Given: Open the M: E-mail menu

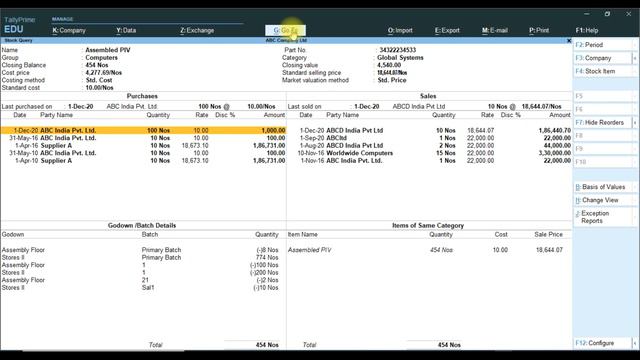Looking at the screenshot, I should pyautogui.click(x=495, y=30).
